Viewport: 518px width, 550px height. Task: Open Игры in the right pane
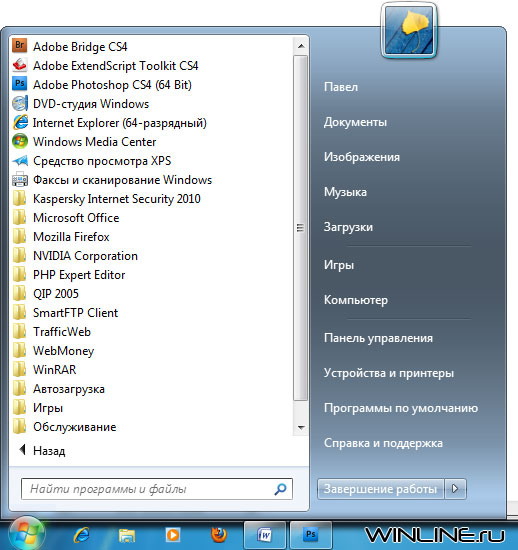coord(339,265)
